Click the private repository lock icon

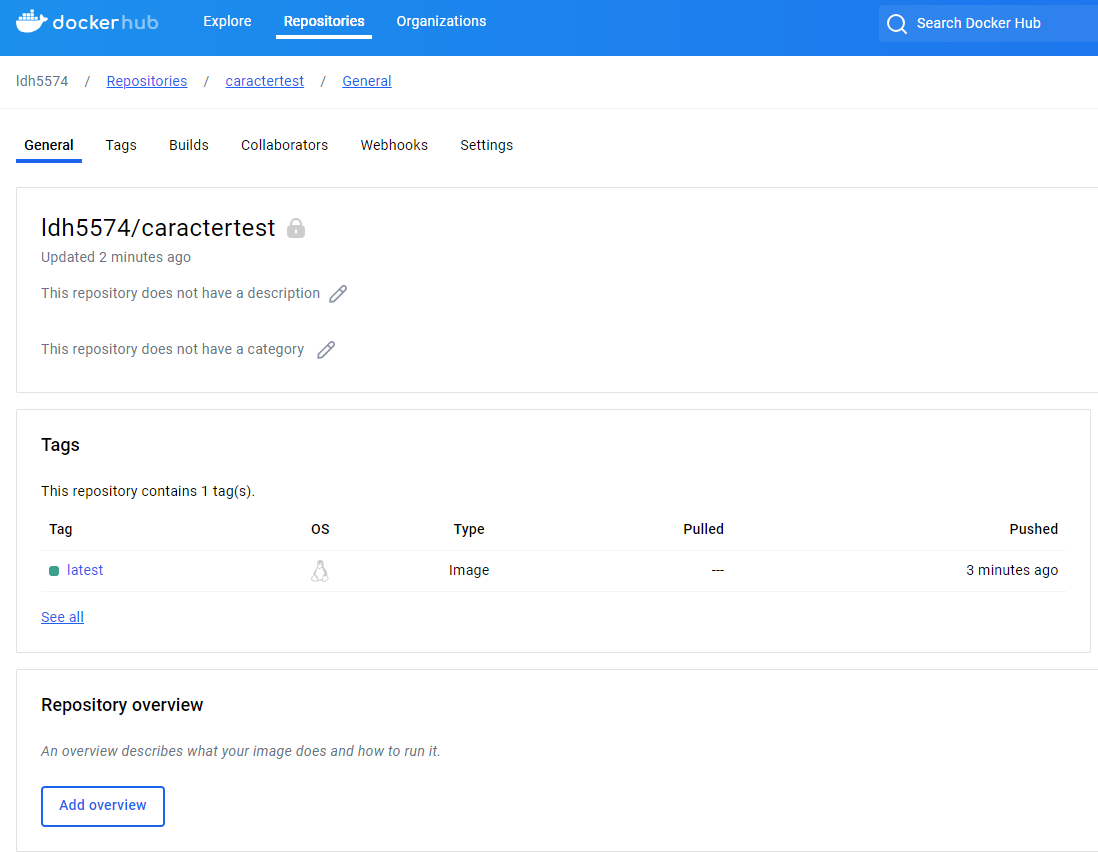pos(296,228)
